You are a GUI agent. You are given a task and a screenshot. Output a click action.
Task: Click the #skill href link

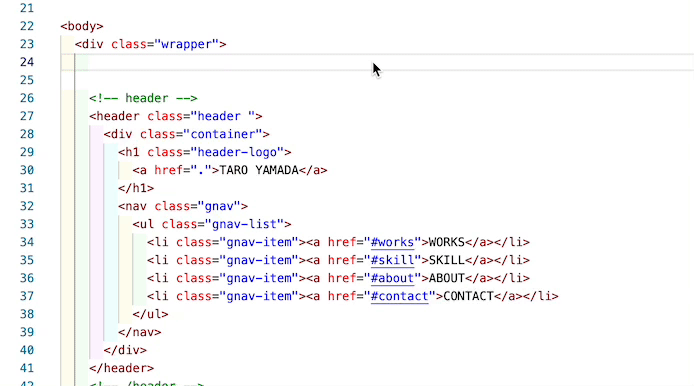tap(392, 260)
